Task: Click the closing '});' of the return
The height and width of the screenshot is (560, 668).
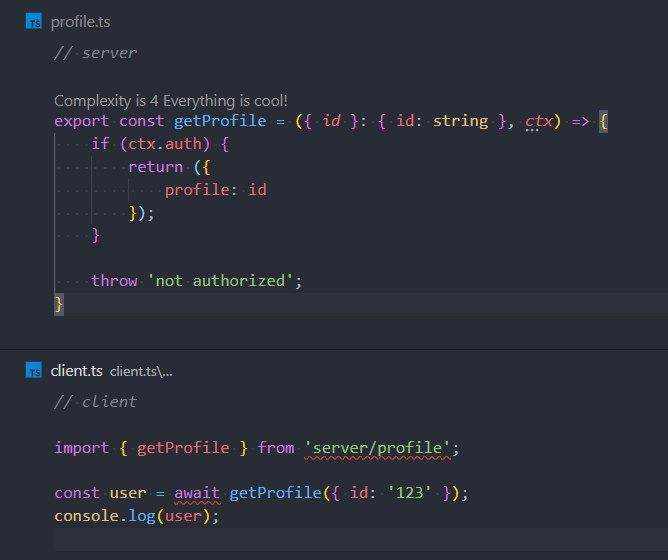Action: coord(141,213)
